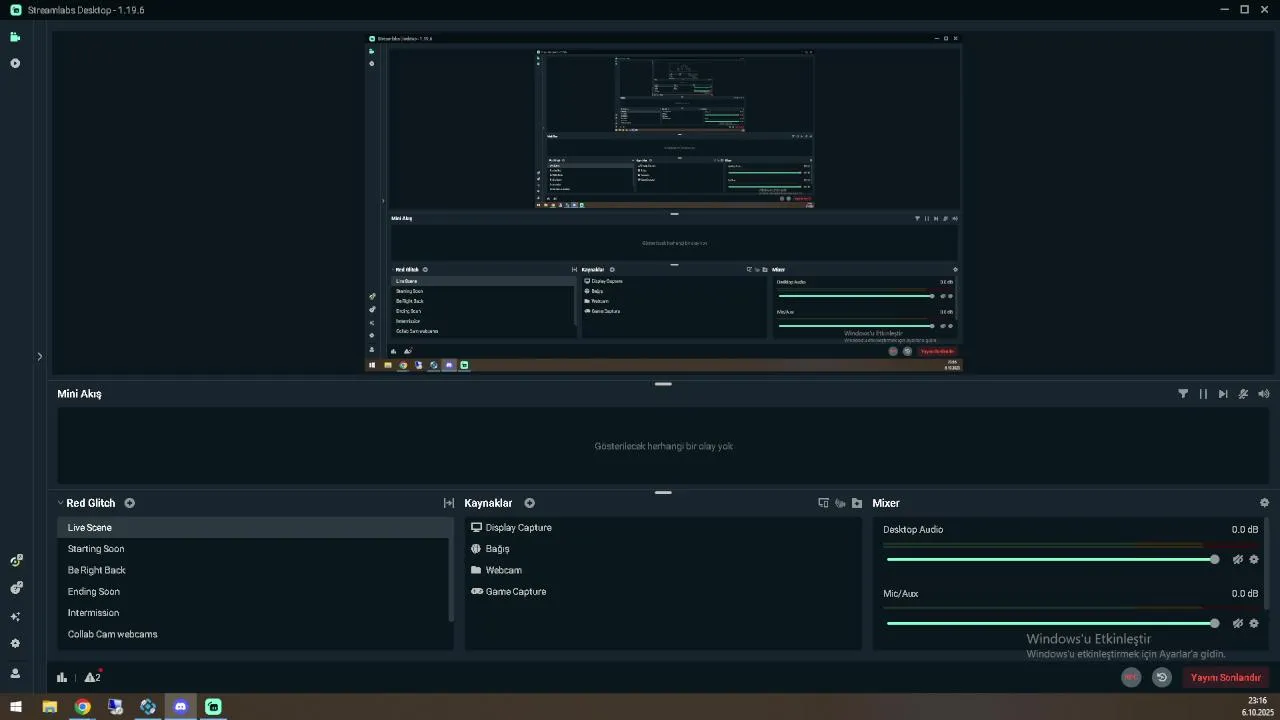Adjust the Mic/Aux volume slider
This screenshot has height=720, width=1280.
1052,624
